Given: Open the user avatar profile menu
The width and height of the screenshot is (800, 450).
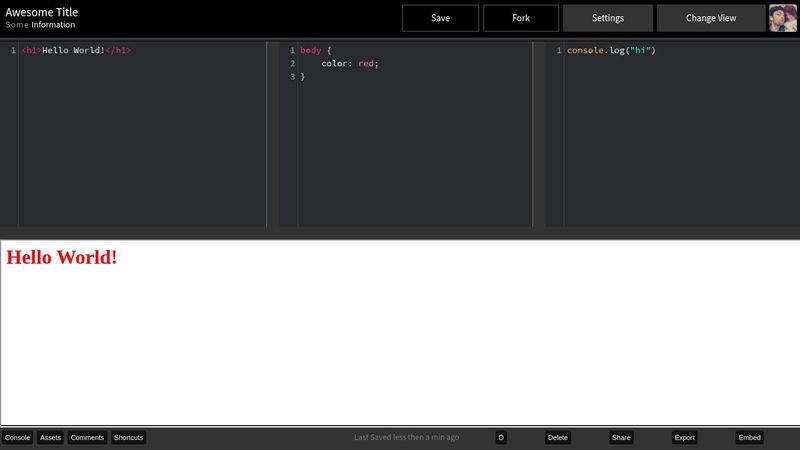Looking at the screenshot, I should pos(783,18).
